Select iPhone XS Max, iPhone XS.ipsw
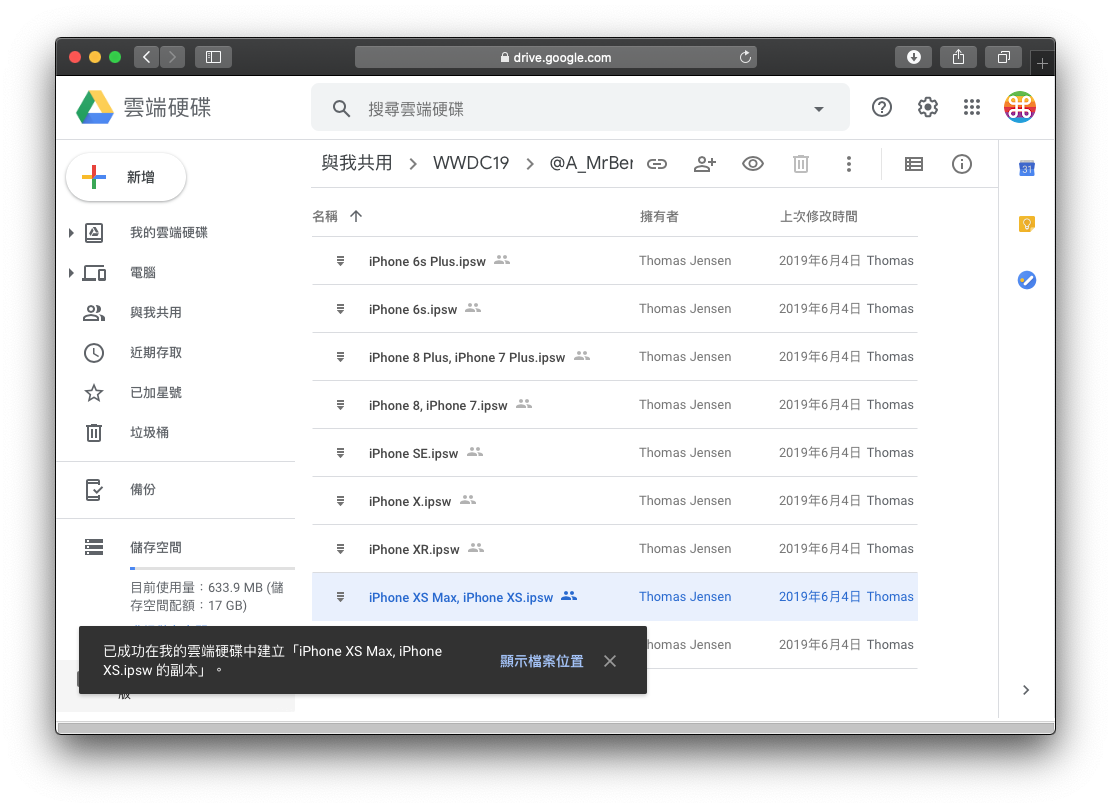Screen dimensions: 1111x808 (614, 597)
